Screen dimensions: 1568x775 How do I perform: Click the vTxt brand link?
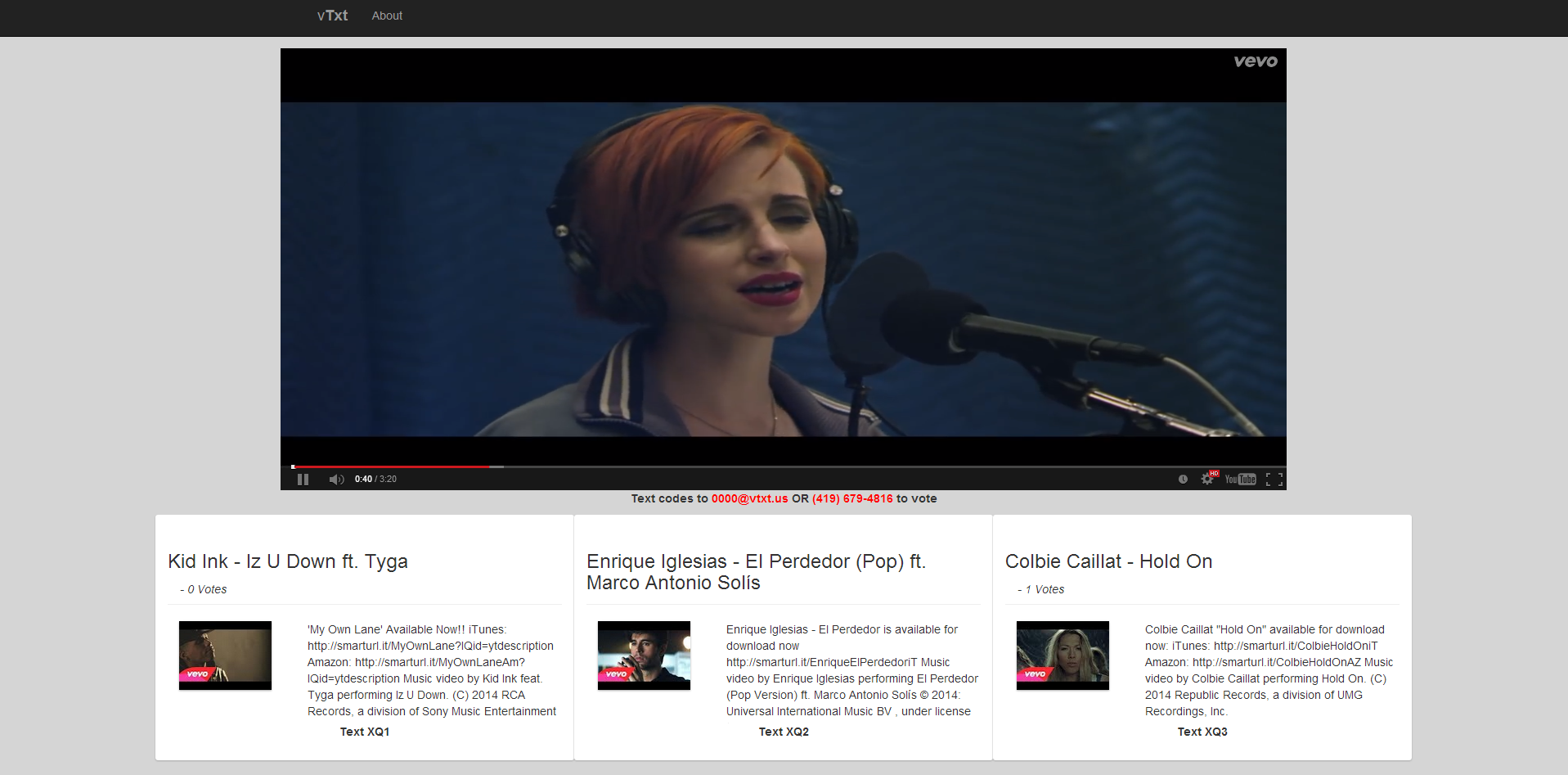point(332,16)
